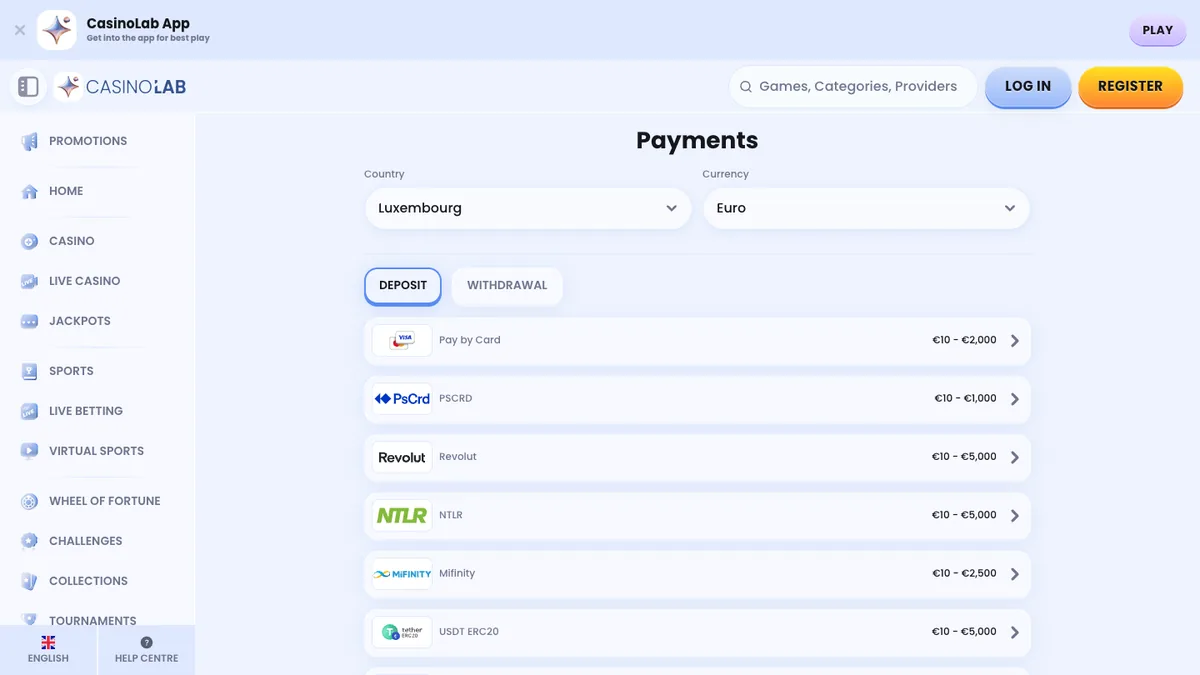Open SPORTS in sidebar

[71, 371]
